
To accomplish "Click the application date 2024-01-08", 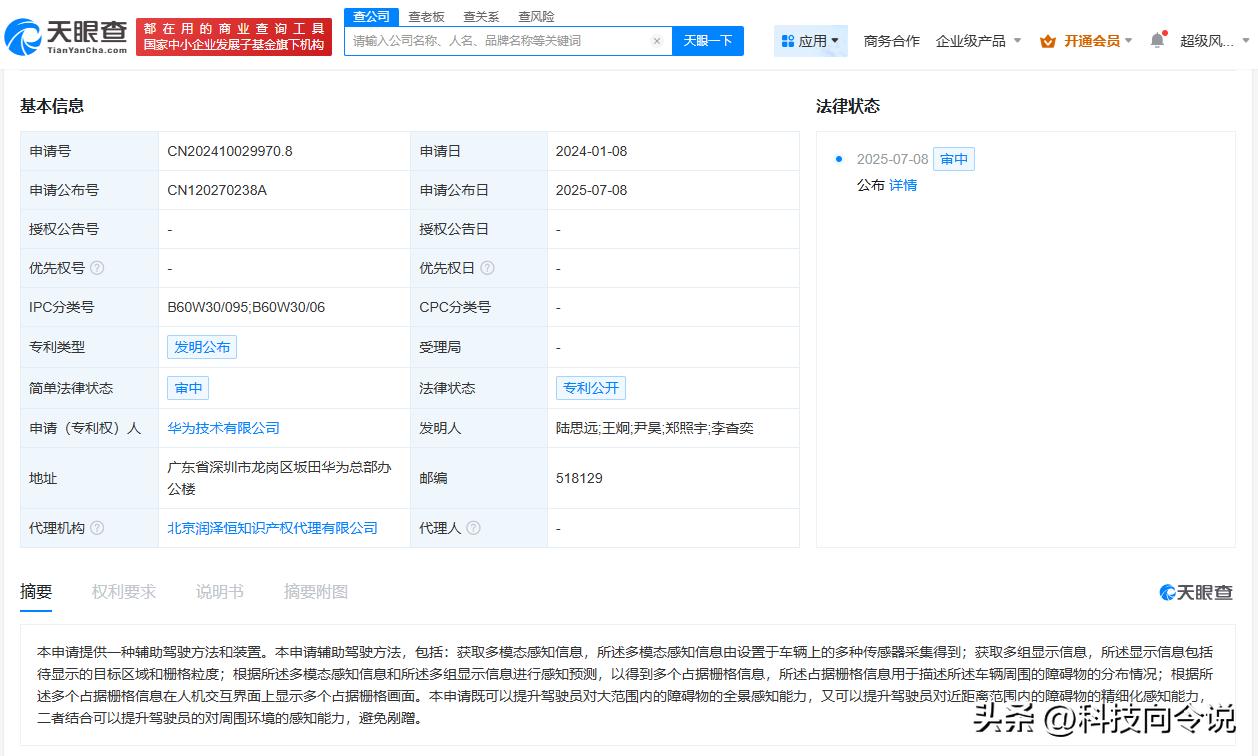I will 591,151.
